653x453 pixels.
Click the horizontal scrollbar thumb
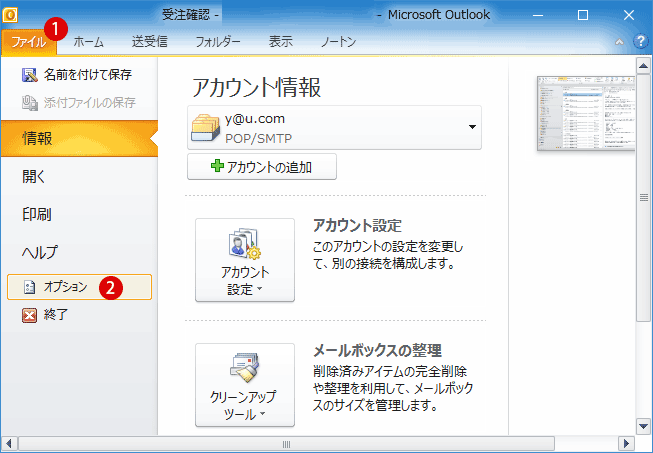point(286,444)
